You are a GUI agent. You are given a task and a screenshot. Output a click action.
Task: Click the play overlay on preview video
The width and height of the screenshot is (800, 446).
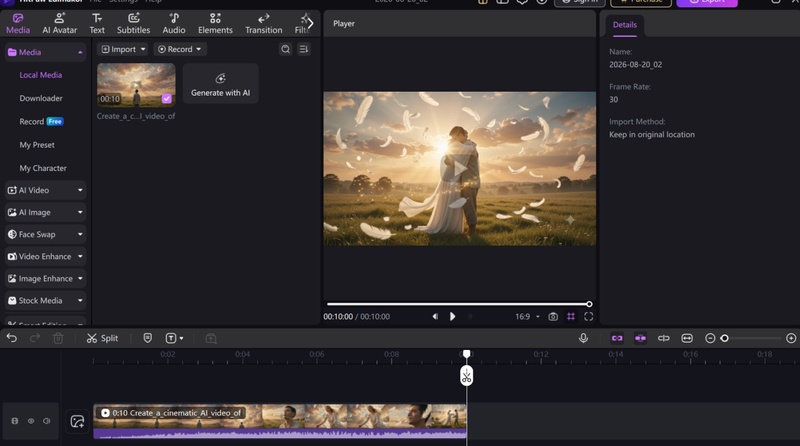(x=459, y=168)
